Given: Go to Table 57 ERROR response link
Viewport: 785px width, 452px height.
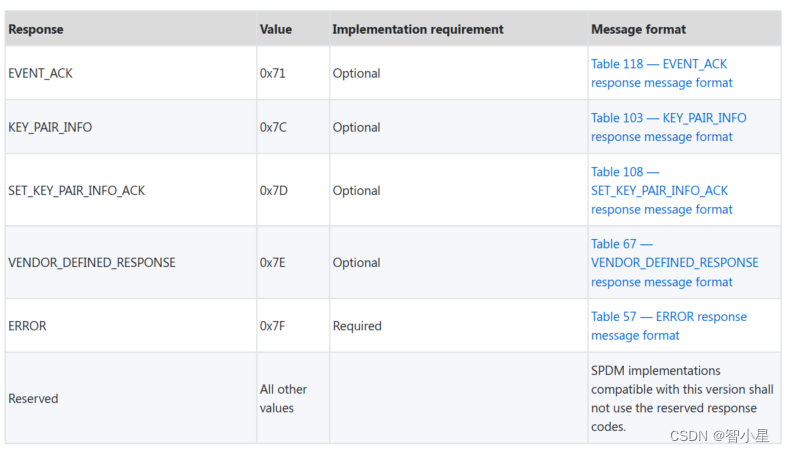Looking at the screenshot, I should pyautogui.click(x=668, y=326).
